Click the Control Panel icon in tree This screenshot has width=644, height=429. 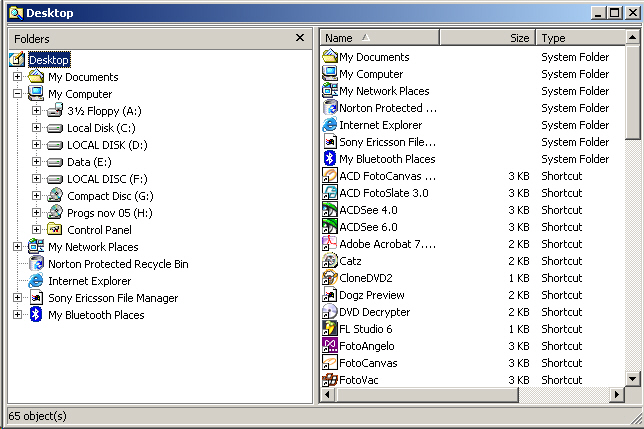[x=55, y=229]
